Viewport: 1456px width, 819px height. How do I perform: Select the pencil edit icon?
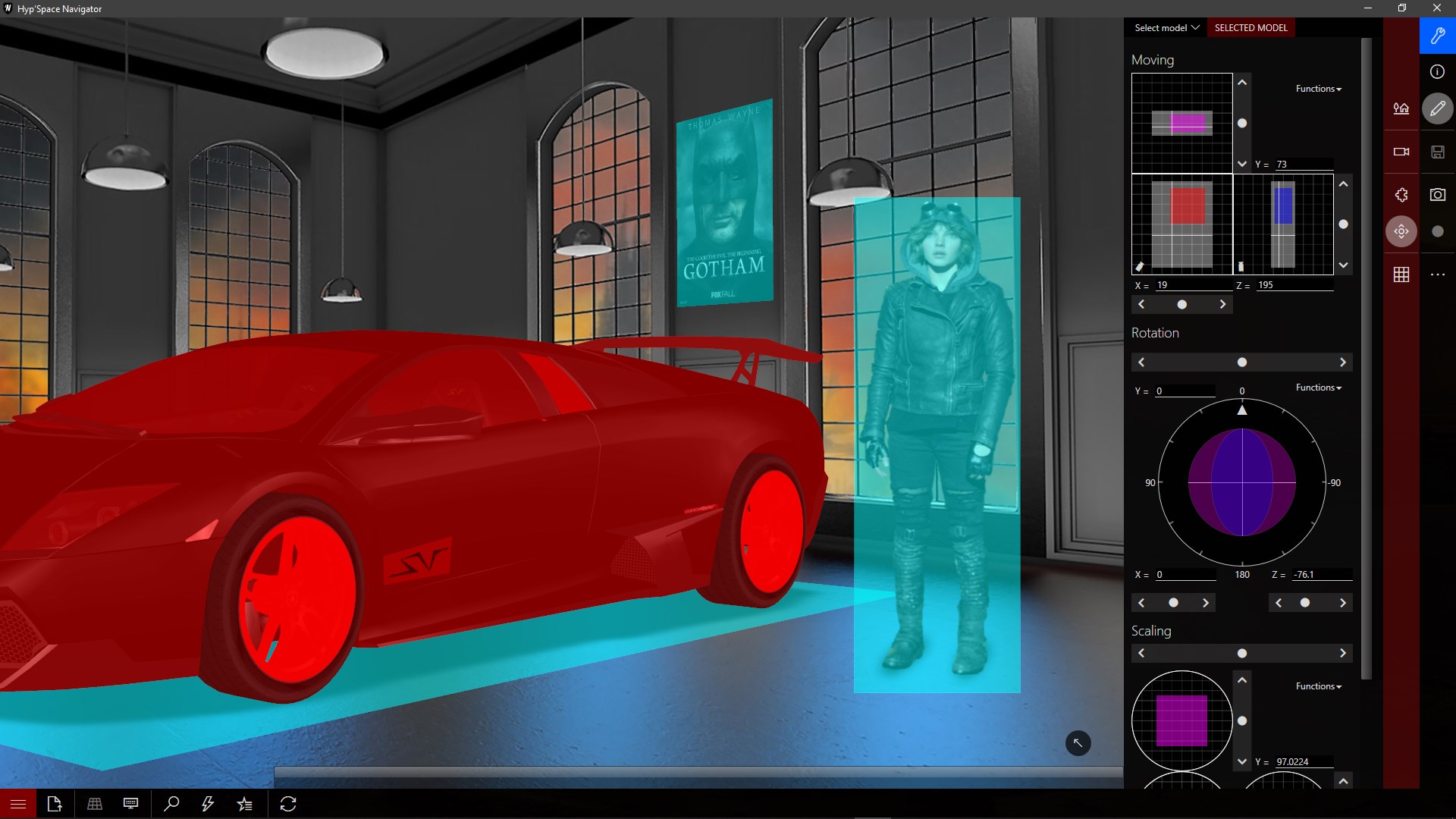pos(1437,109)
